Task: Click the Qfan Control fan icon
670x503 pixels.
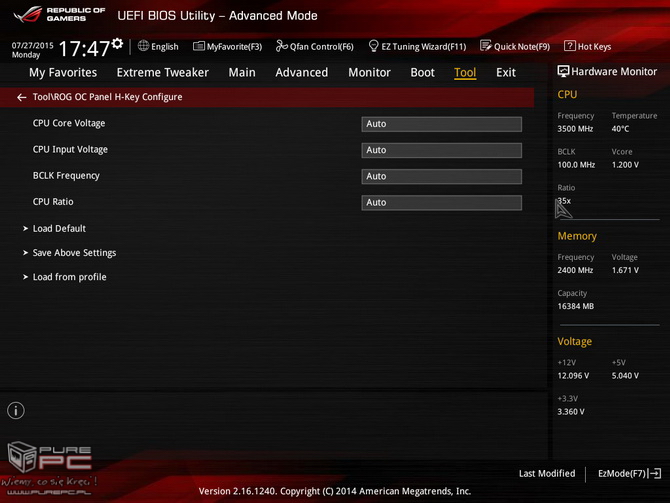Action: (x=282, y=46)
